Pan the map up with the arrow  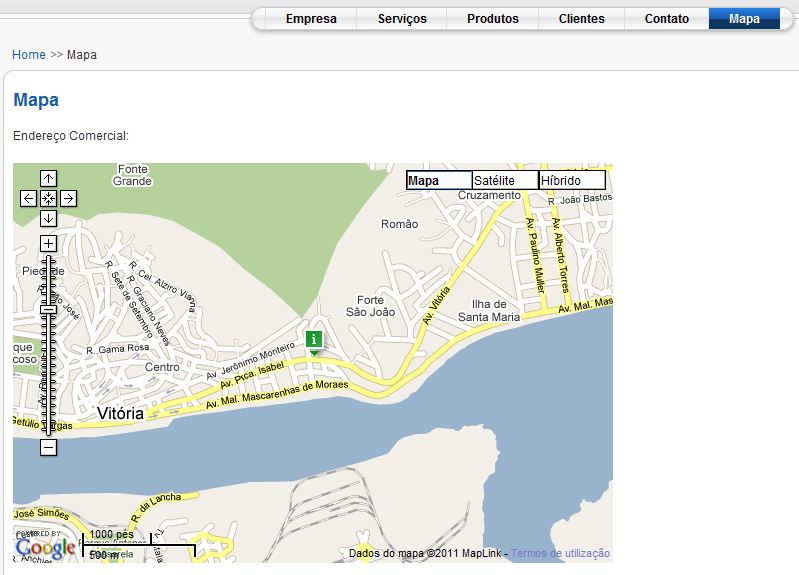48,178
